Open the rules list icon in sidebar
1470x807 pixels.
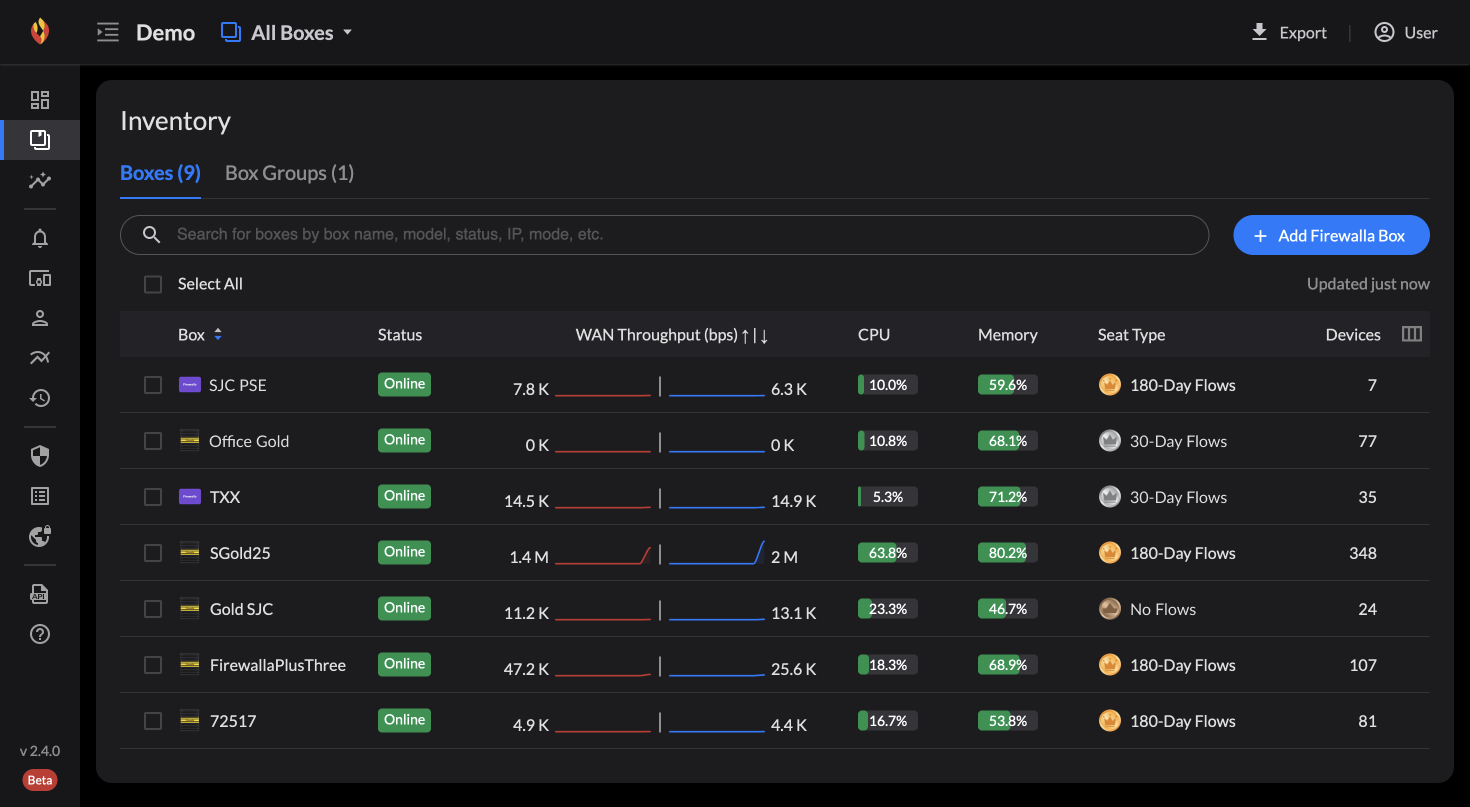40,496
